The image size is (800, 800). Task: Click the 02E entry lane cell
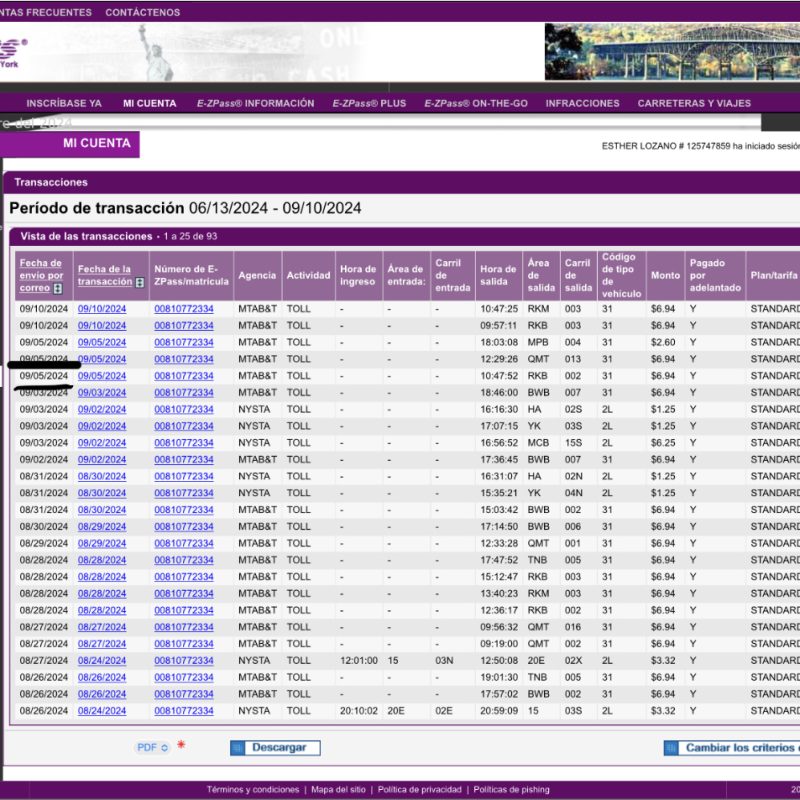[444, 711]
